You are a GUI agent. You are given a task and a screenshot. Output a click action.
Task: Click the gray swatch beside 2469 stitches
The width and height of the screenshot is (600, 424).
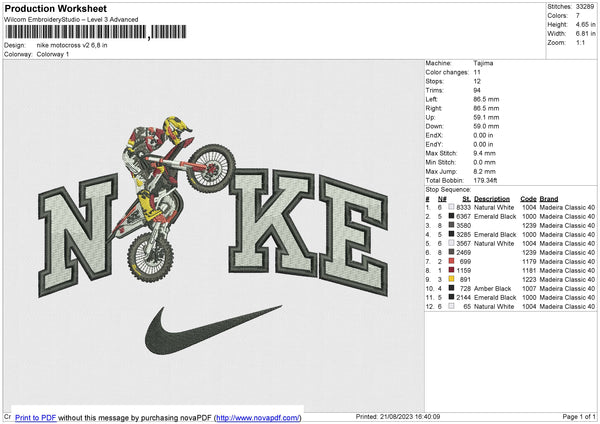[452, 252]
